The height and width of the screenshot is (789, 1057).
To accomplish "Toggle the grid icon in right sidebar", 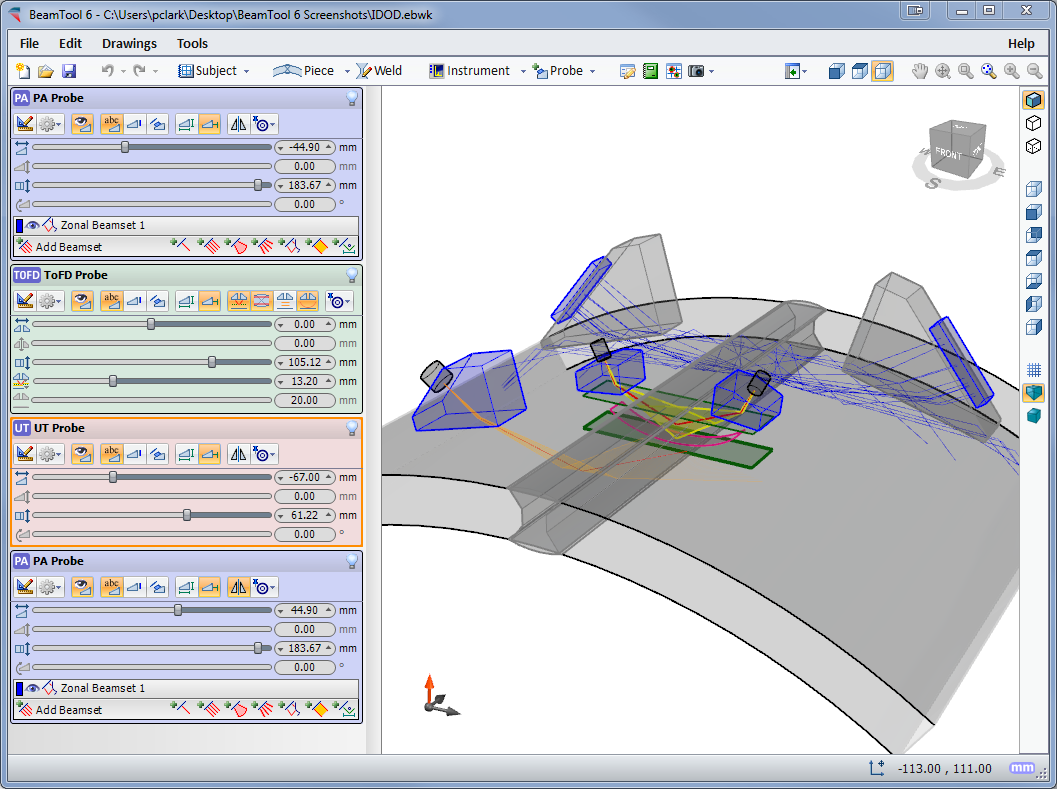I will [x=1034, y=370].
